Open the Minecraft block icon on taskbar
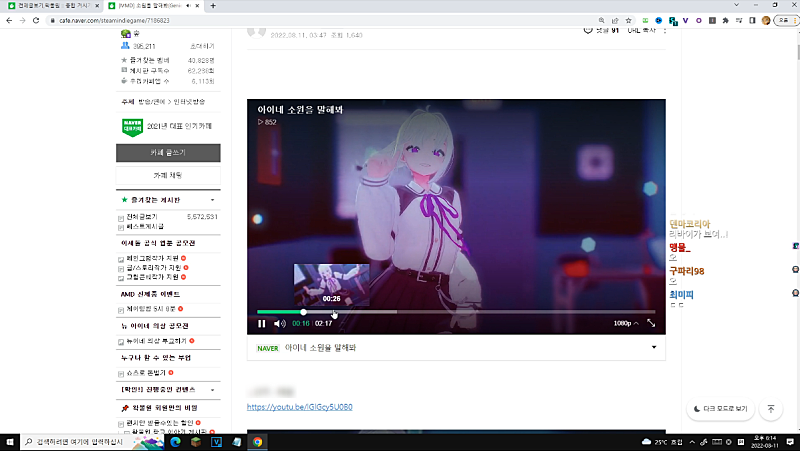Viewport: 800px width, 451px height. coord(196,442)
